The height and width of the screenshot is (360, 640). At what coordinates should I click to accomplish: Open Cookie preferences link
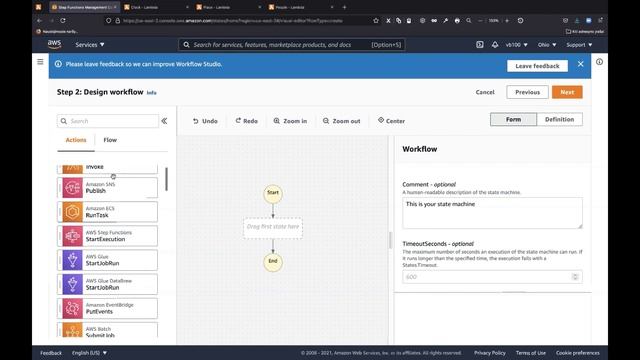point(578,353)
